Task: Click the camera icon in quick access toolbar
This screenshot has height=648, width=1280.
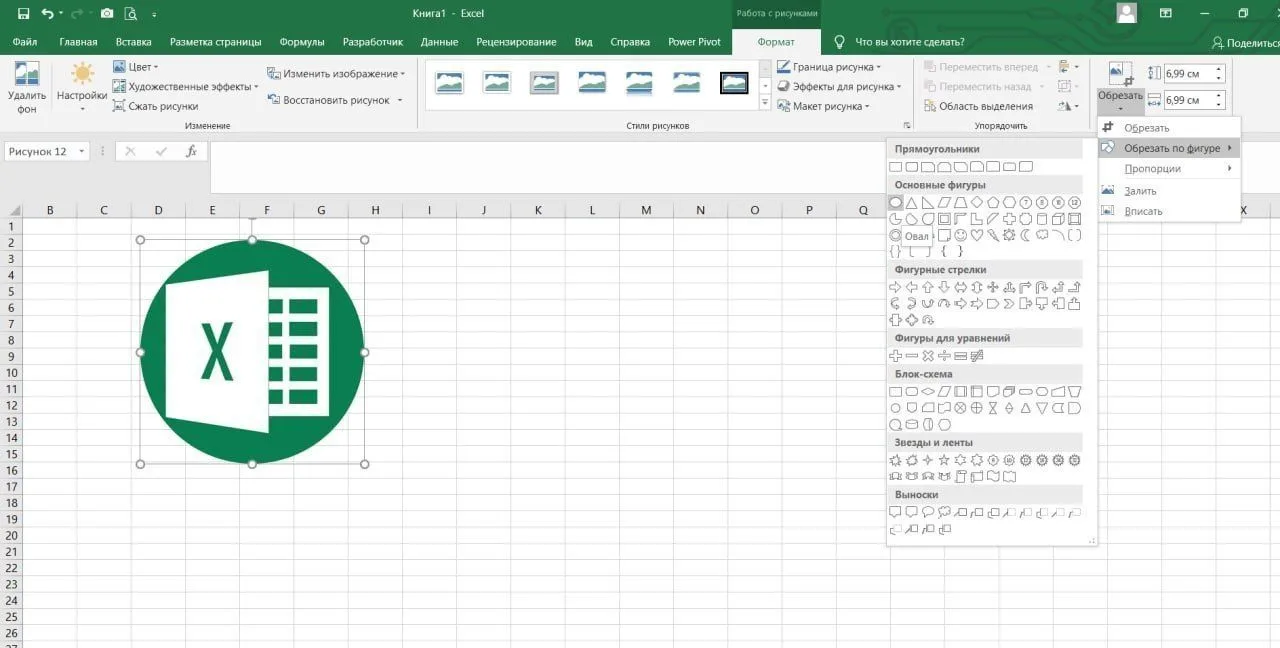Action: point(107,14)
